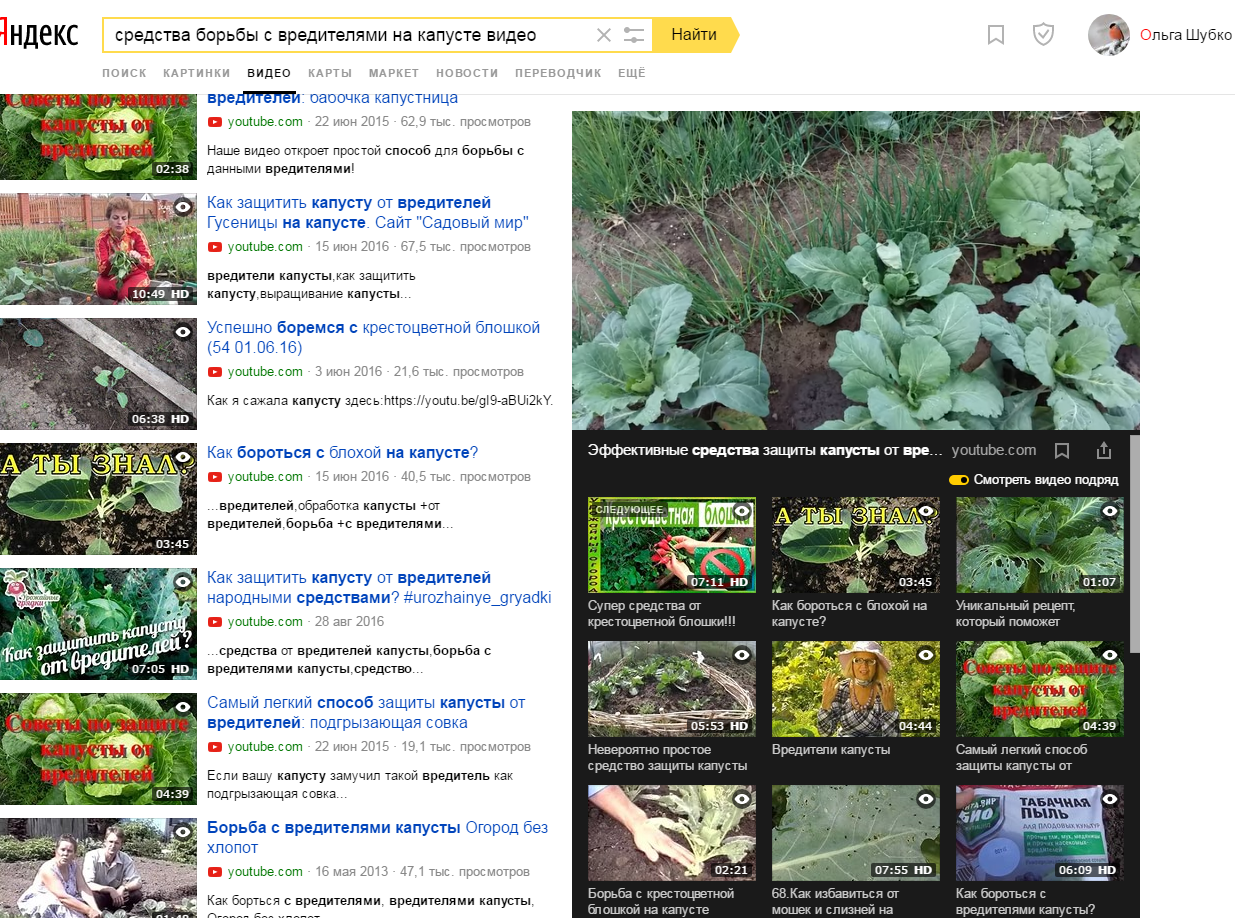
Task: Click eye icon on 'Как защитить капусту' 10:49 thumbnail
Action: coord(183,206)
